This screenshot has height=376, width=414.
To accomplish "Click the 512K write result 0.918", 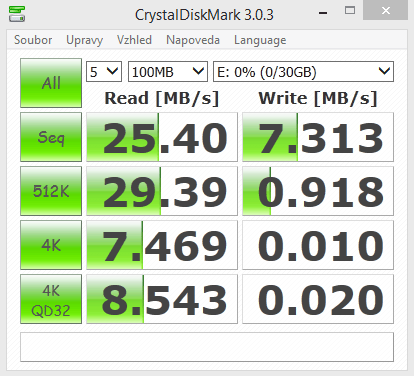I will tap(318, 191).
